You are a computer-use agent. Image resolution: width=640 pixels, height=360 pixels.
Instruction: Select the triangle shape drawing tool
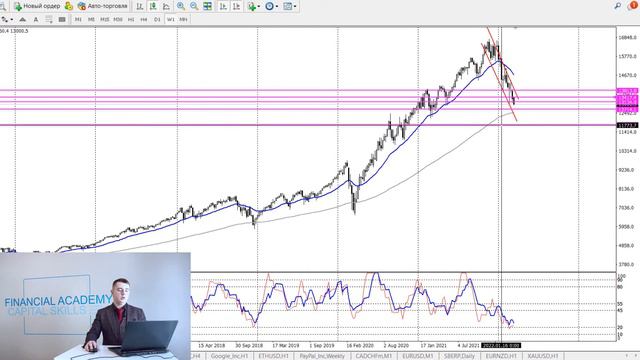pos(22,19)
